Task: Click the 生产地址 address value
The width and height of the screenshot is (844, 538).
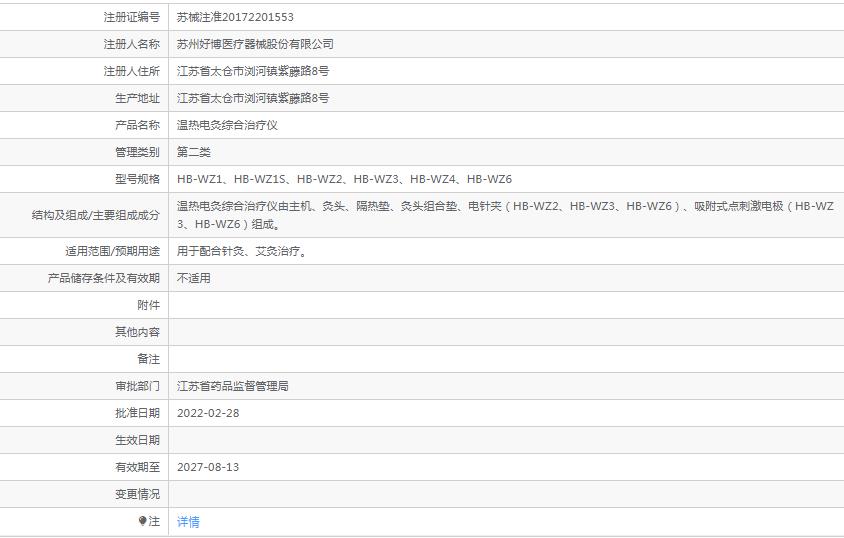Action: point(253,98)
